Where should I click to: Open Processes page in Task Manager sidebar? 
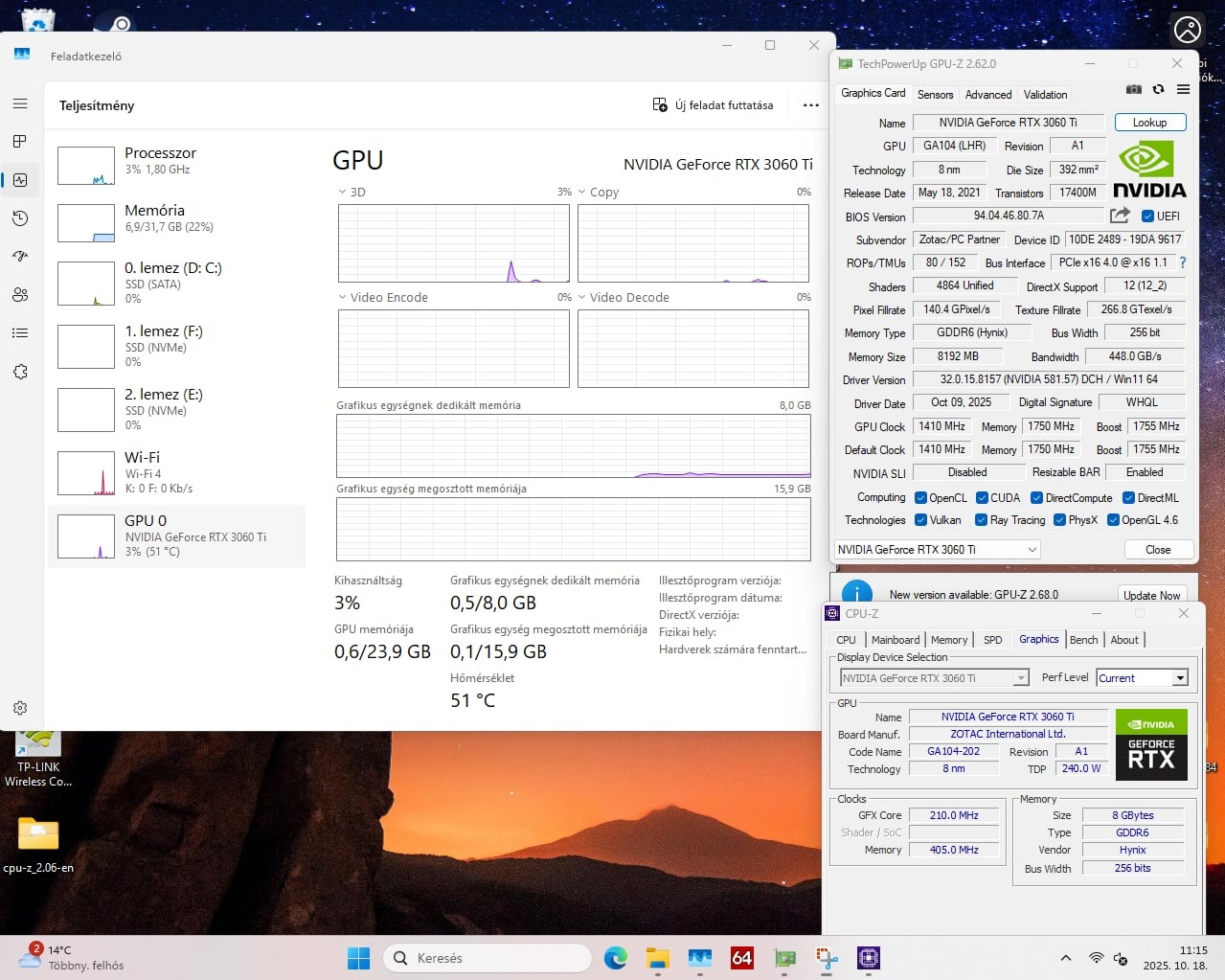[x=20, y=142]
